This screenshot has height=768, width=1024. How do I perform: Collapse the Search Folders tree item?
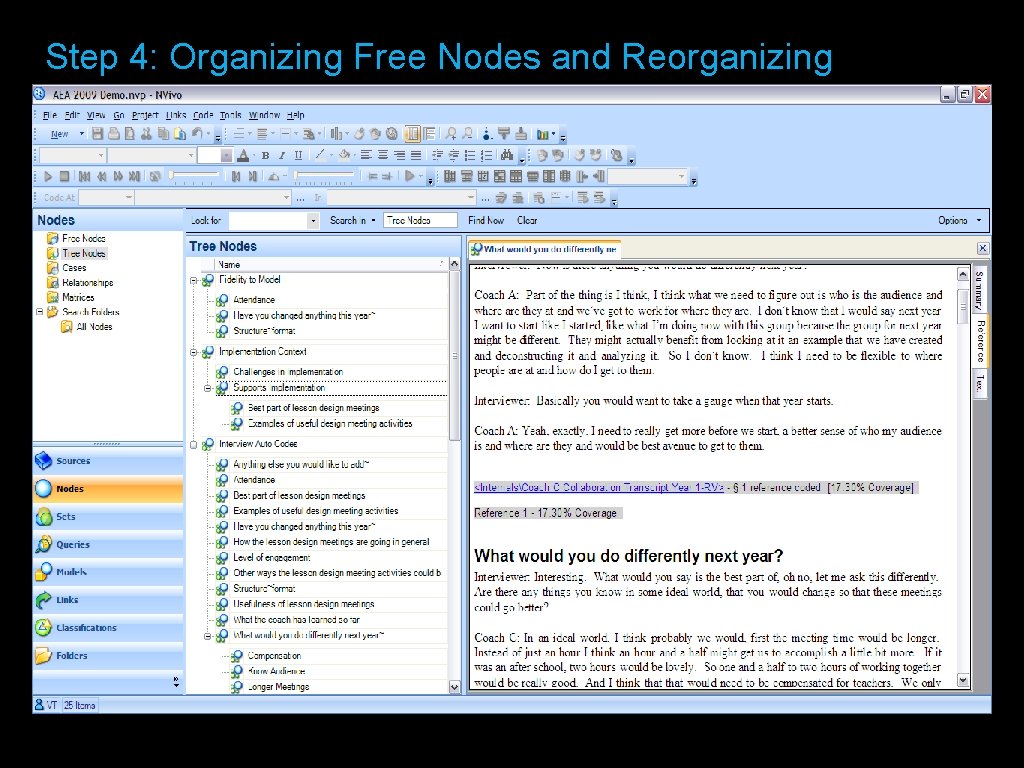(x=40, y=312)
